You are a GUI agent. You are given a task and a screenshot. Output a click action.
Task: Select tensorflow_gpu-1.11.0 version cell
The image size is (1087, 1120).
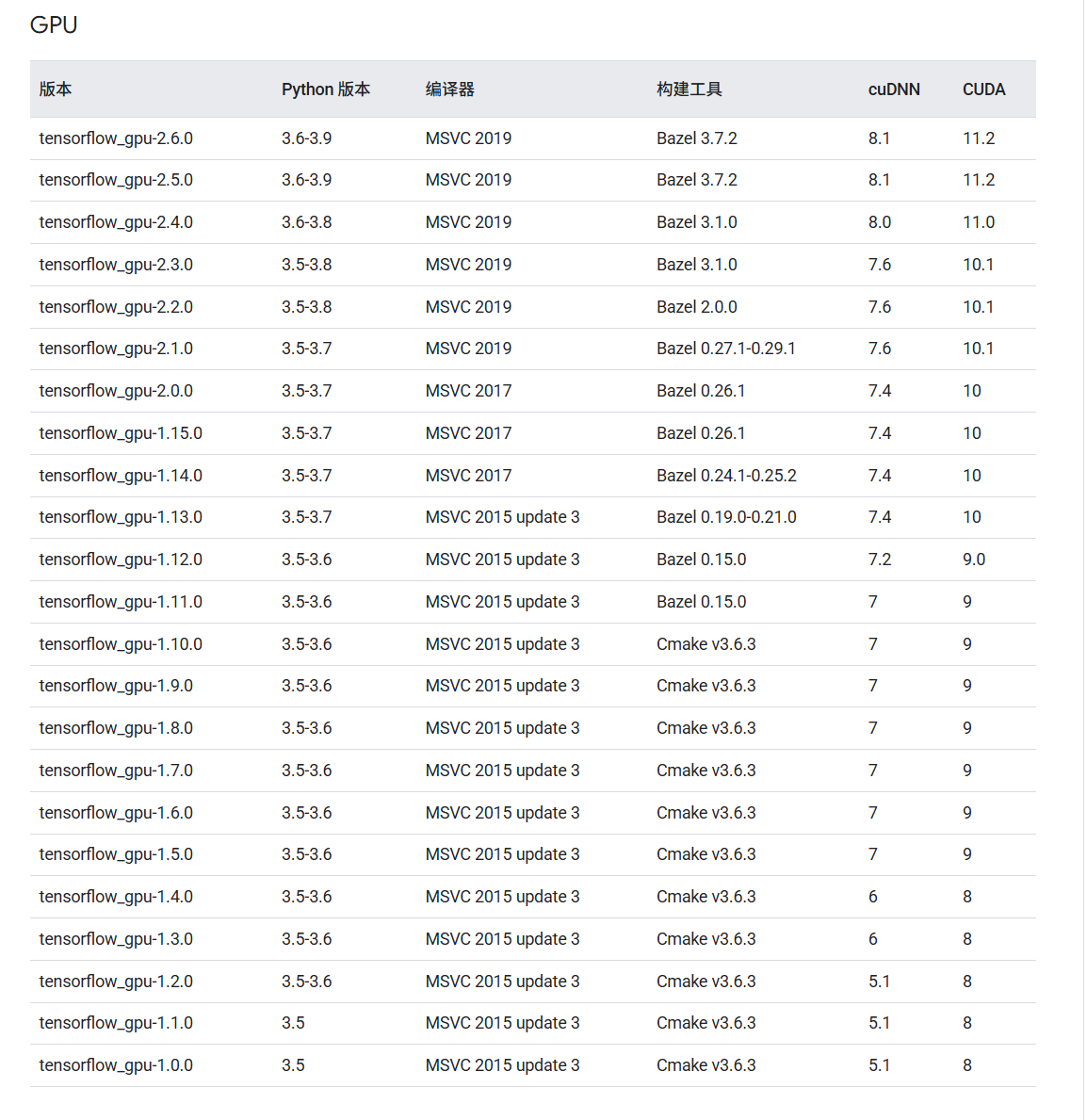(x=121, y=601)
